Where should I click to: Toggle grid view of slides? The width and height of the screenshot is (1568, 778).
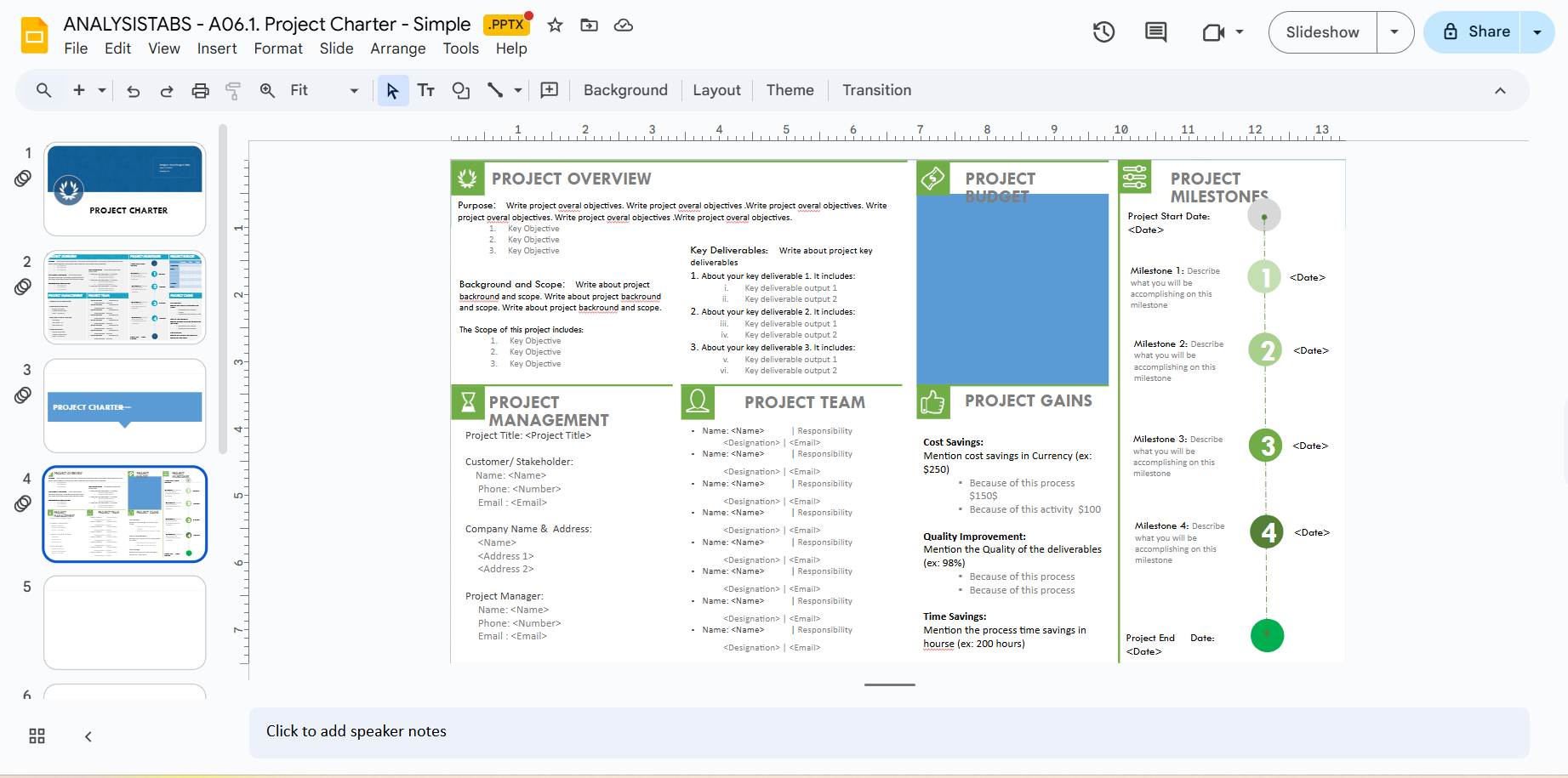37,736
